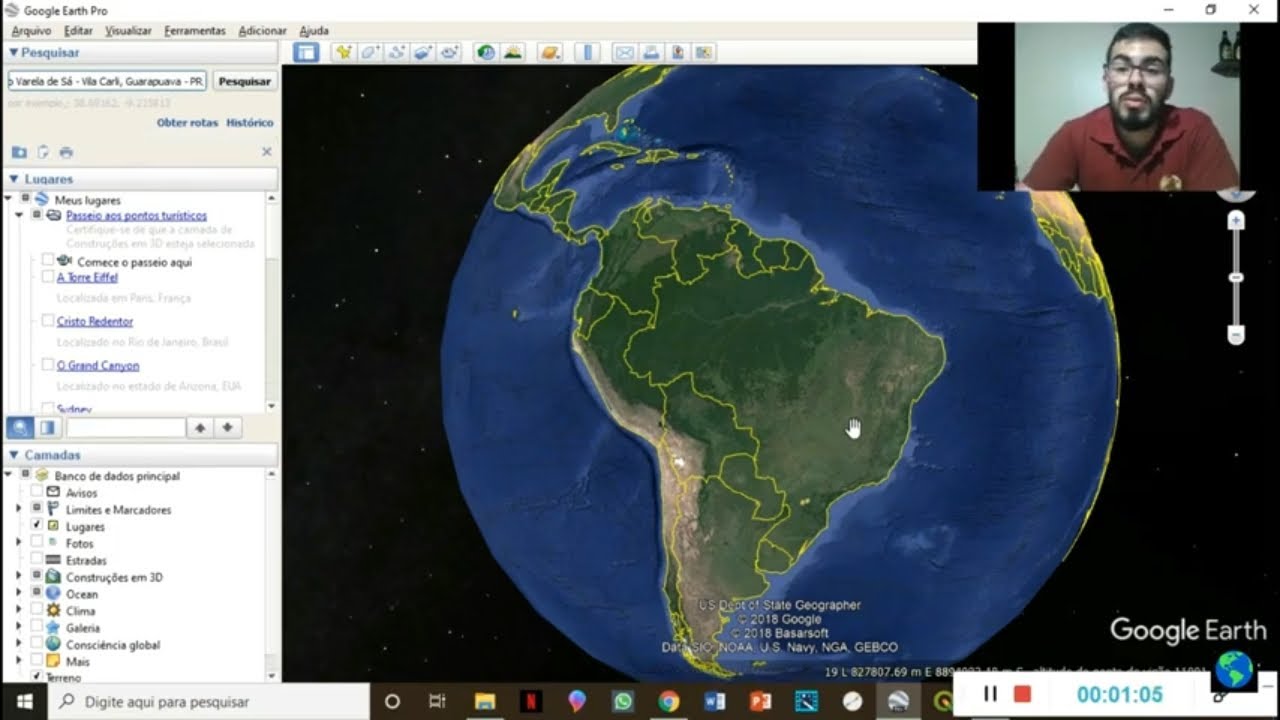Click the zoom in plus button
Image resolution: width=1280 pixels, height=720 pixels.
tap(1236, 220)
